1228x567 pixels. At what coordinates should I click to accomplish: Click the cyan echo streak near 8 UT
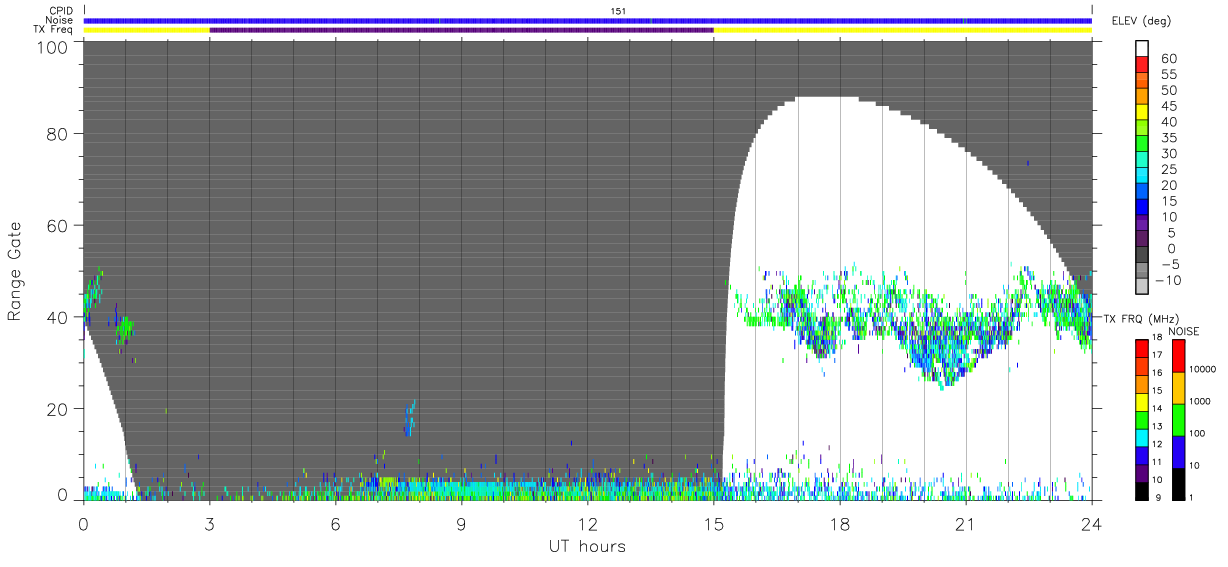410,416
